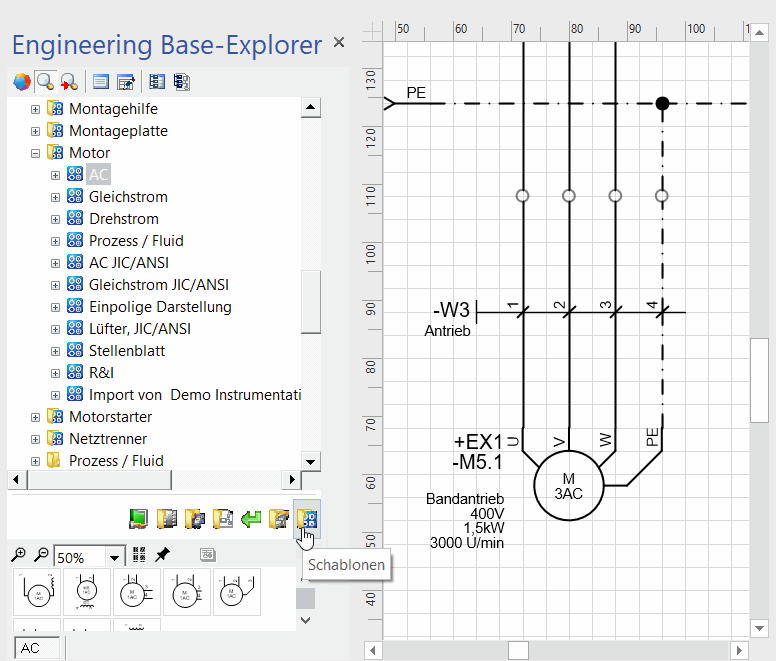Toggle the pin icon in stencil toolbar
Screen dimensions: 776x661
pyautogui.click(x=162, y=555)
